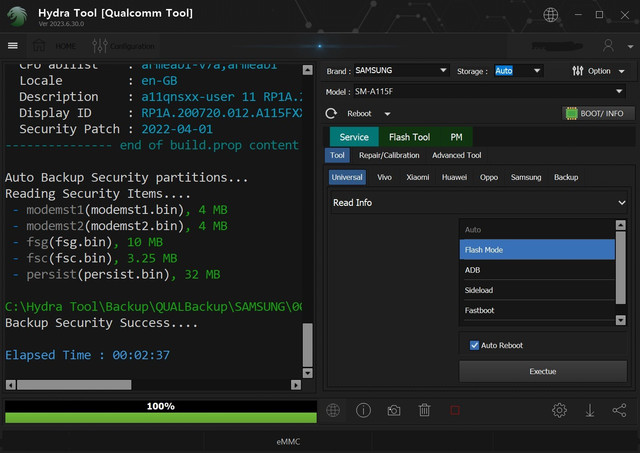Image resolution: width=640 pixels, height=453 pixels.
Task: Click the log horizontal scrollbar thumb
Action: coord(74,385)
